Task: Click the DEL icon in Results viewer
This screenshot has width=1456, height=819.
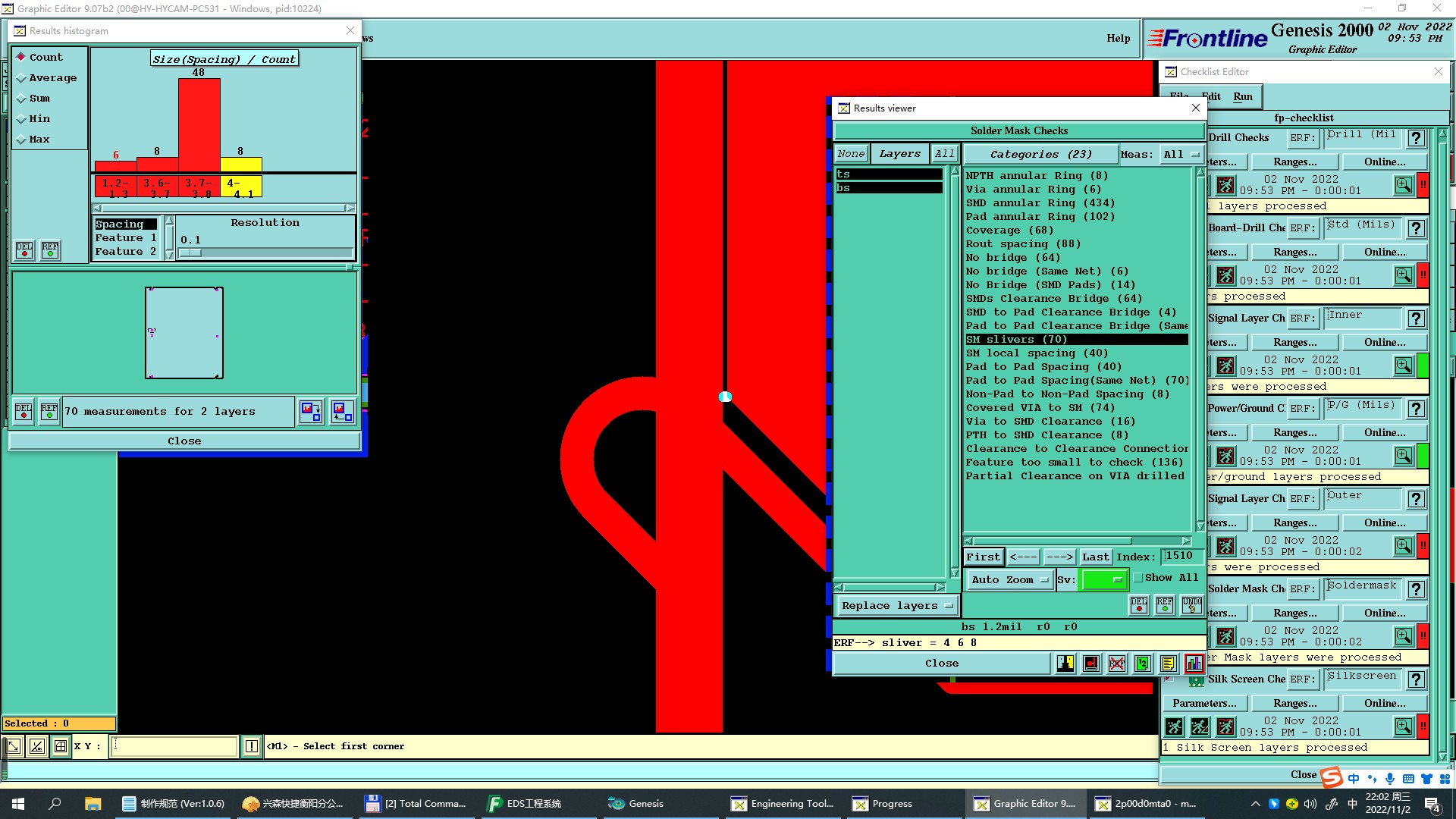Action: point(1139,604)
